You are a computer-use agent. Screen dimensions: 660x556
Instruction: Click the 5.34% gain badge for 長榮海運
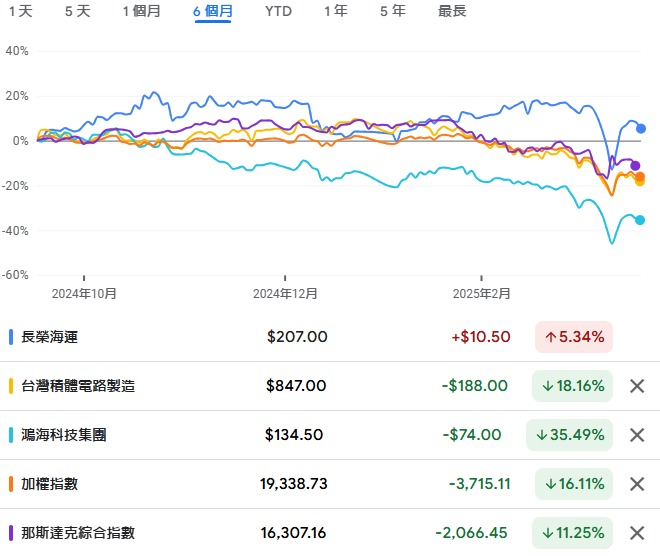click(574, 337)
